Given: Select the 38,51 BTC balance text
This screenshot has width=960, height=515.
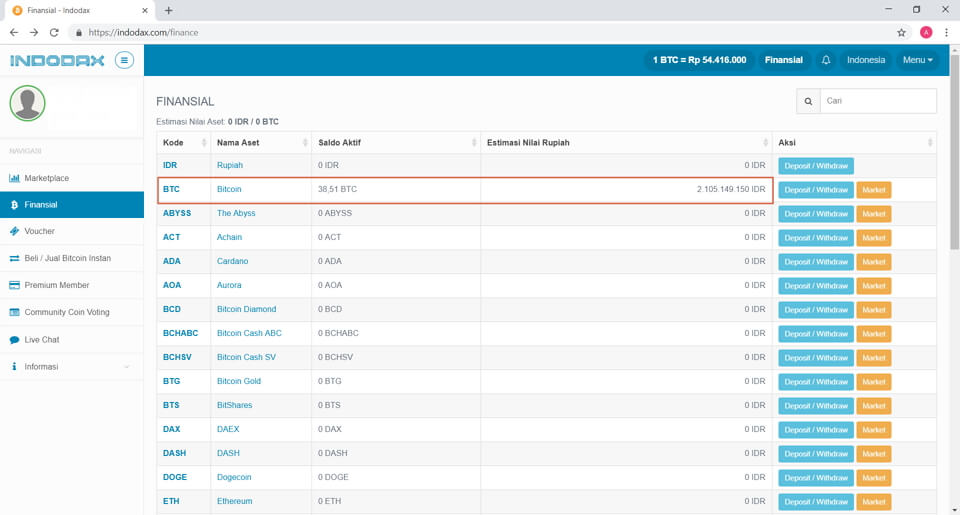Looking at the screenshot, I should (x=337, y=189).
